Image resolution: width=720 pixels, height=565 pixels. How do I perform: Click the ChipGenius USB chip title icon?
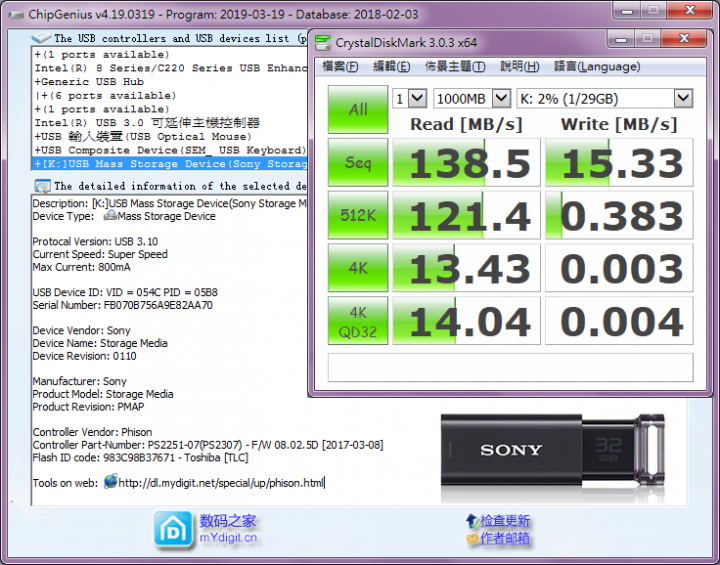16,15
